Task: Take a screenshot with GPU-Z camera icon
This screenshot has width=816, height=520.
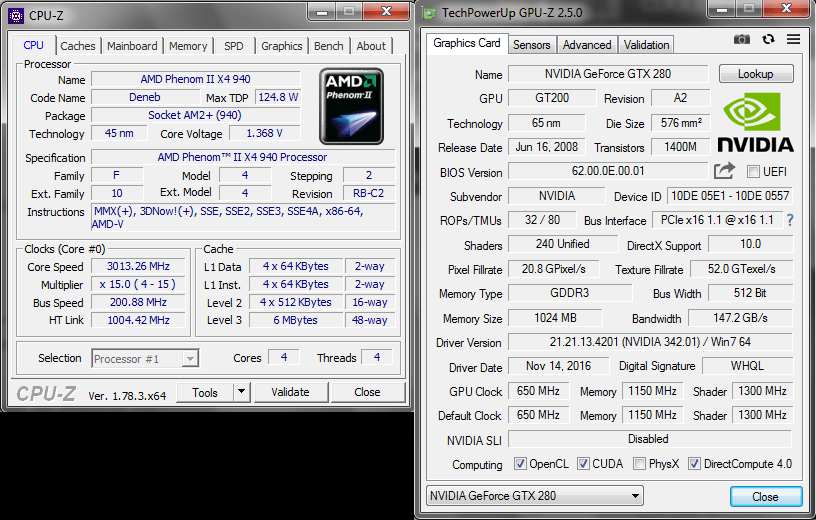Action: 742,40
